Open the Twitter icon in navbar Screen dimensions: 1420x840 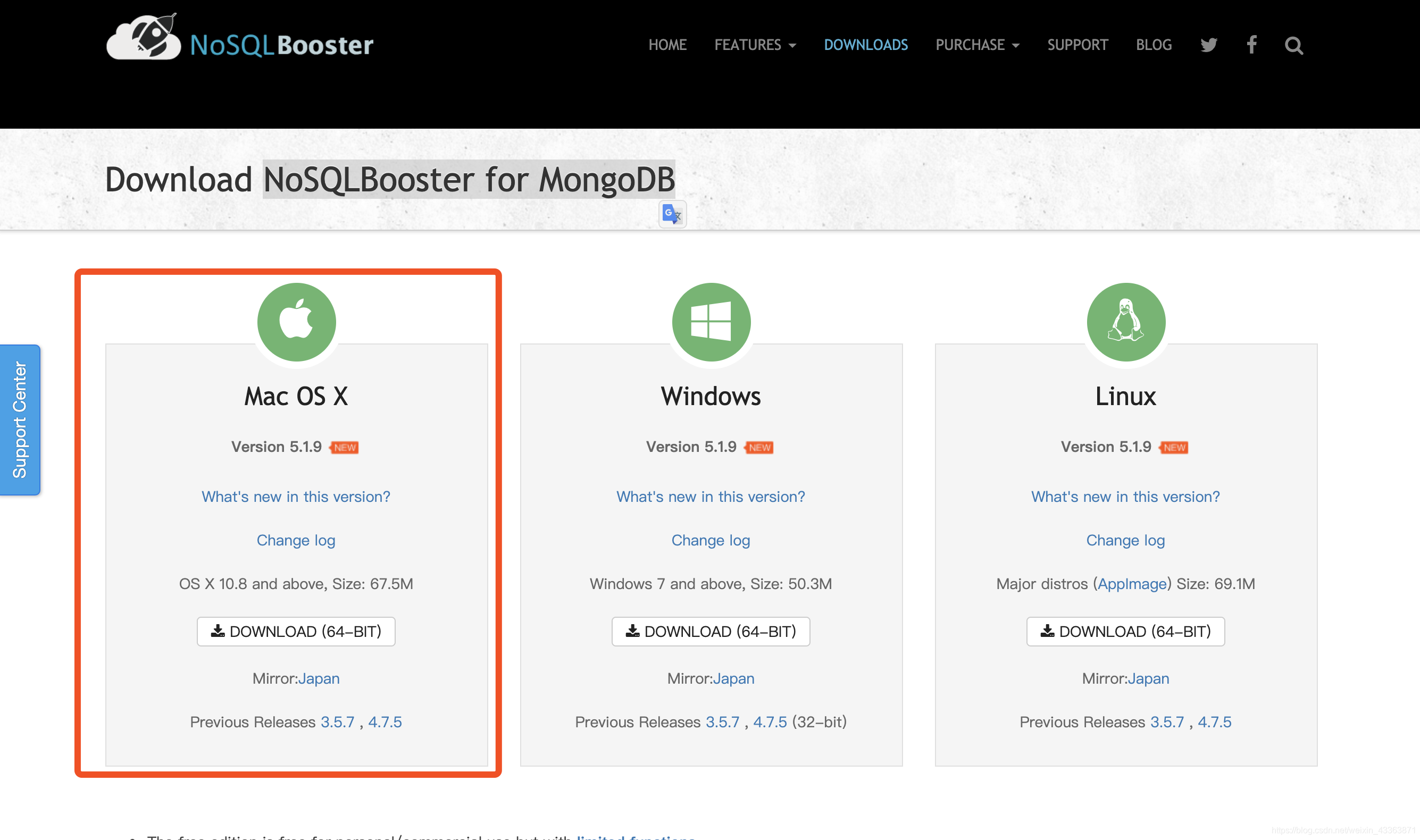[x=1209, y=45]
